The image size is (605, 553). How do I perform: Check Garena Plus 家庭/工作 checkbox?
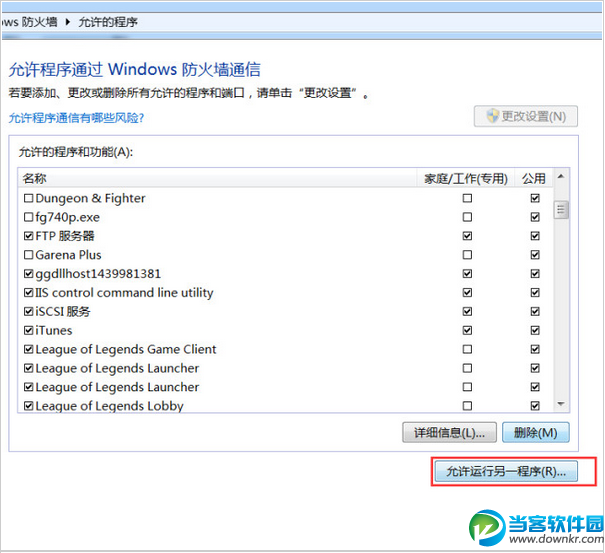[x=467, y=255]
